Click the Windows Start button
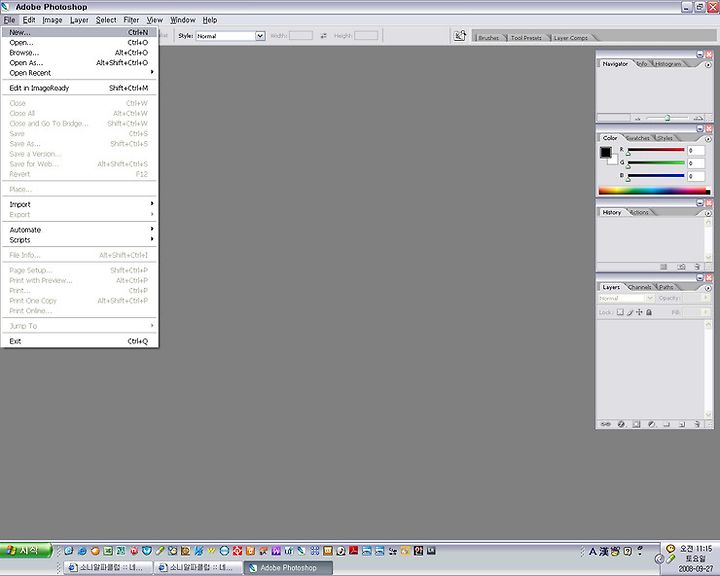This screenshot has width=720, height=576. [26, 550]
